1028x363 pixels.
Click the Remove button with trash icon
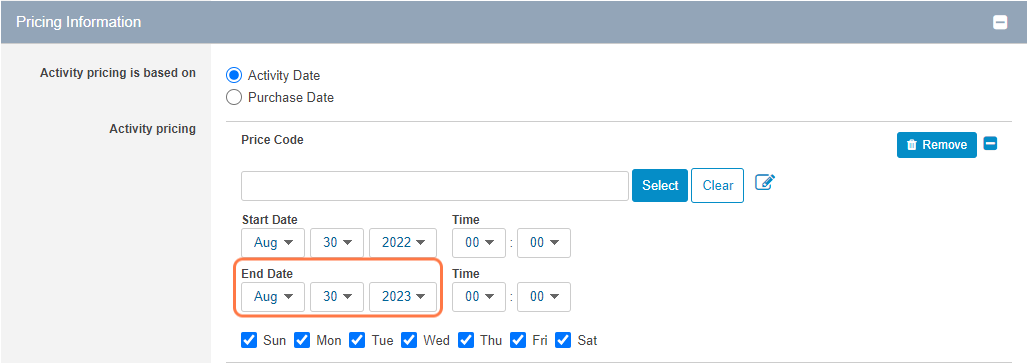tap(936, 145)
